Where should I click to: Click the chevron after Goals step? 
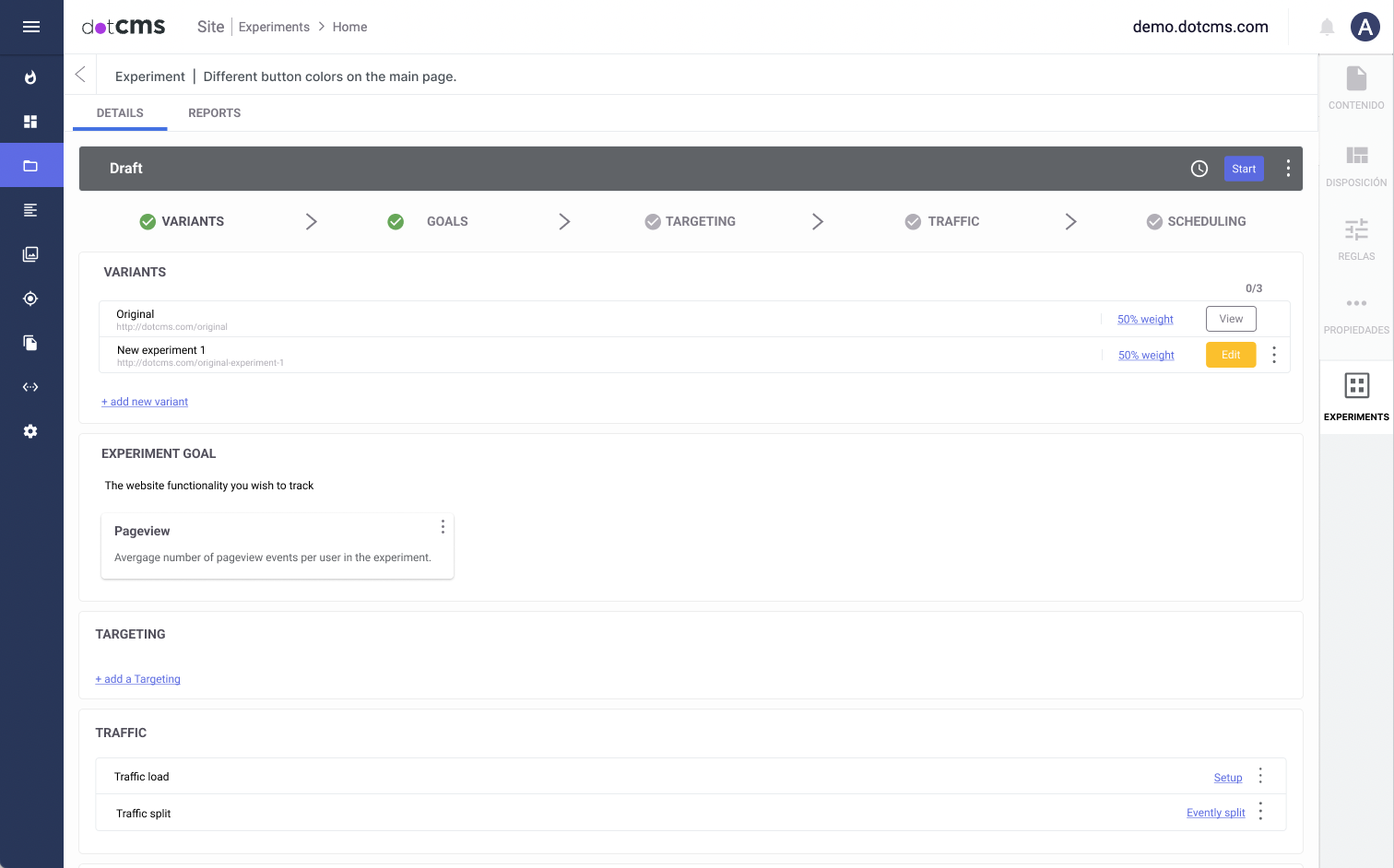[x=564, y=221]
